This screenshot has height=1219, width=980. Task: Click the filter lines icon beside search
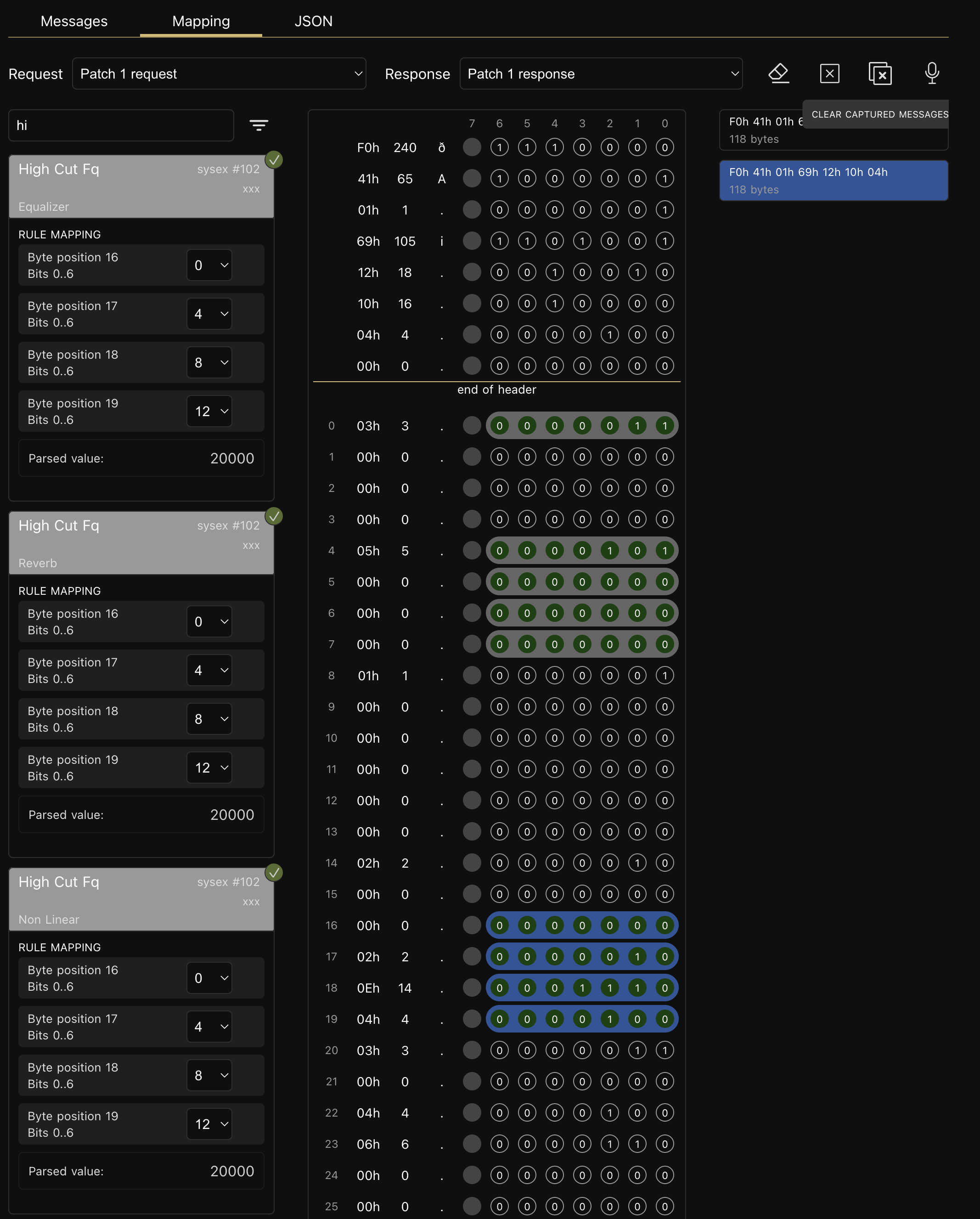point(259,125)
